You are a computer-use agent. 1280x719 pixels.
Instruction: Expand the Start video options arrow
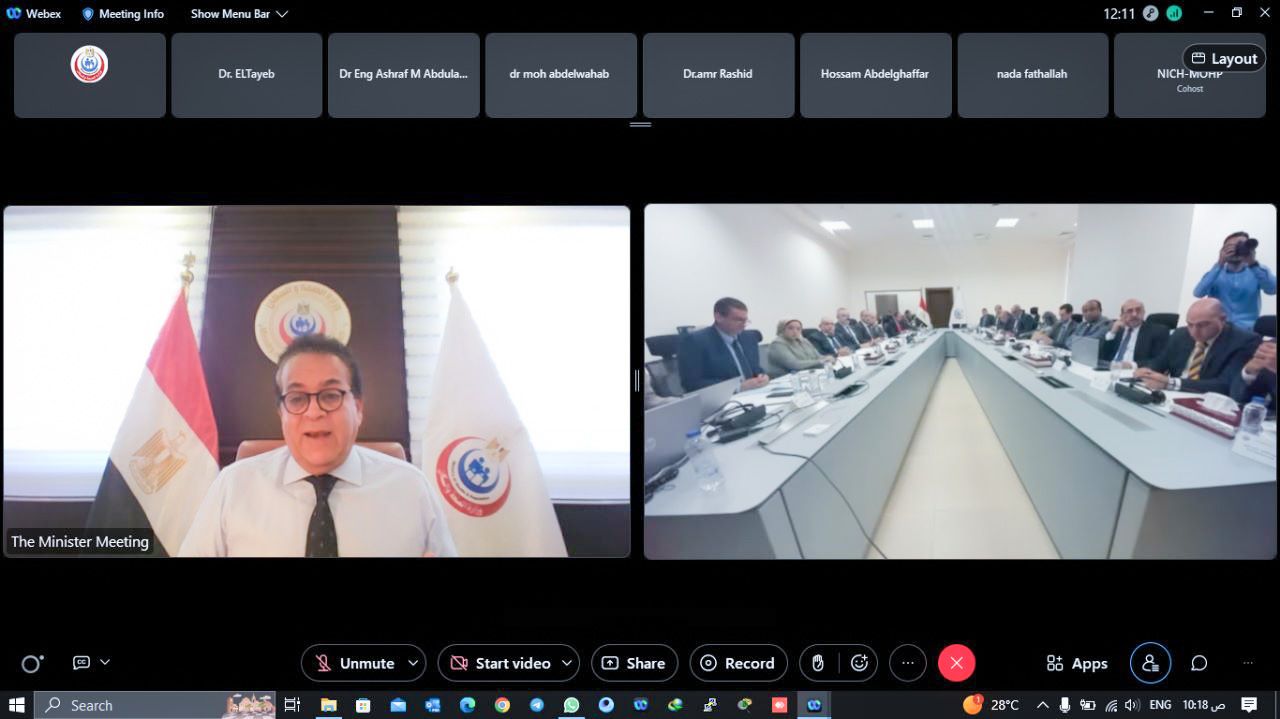[x=567, y=663]
